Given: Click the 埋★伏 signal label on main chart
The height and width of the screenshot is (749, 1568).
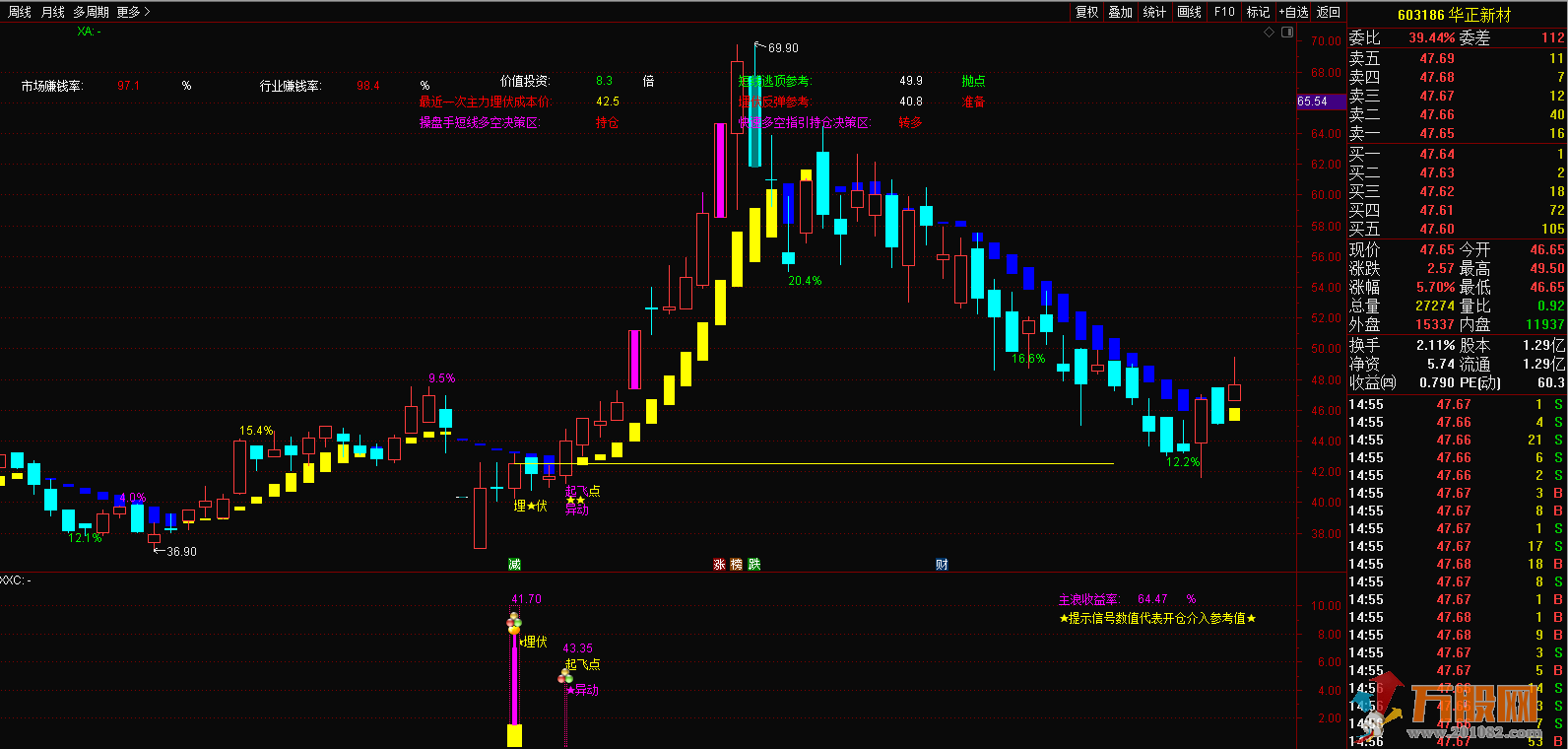Looking at the screenshot, I should pyautogui.click(x=531, y=506).
